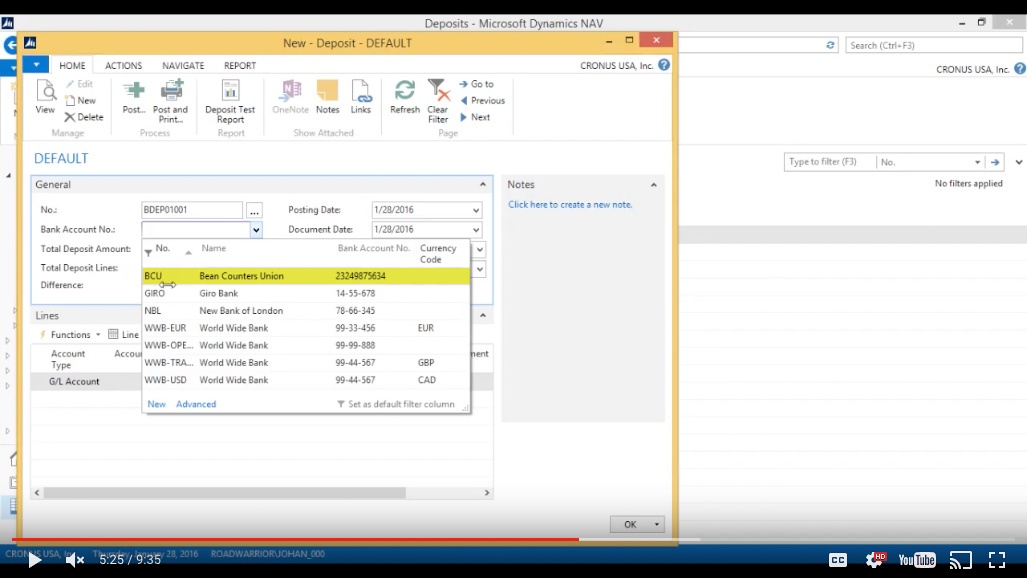
Task: Collapse the Notes pane
Action: point(654,185)
